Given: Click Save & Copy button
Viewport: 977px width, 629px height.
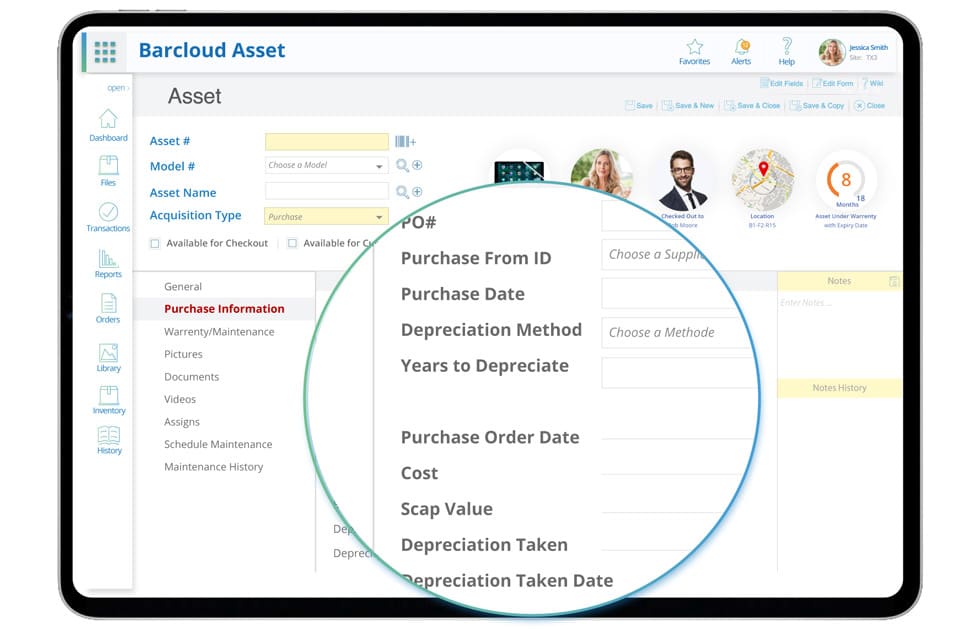Looking at the screenshot, I should point(817,106).
